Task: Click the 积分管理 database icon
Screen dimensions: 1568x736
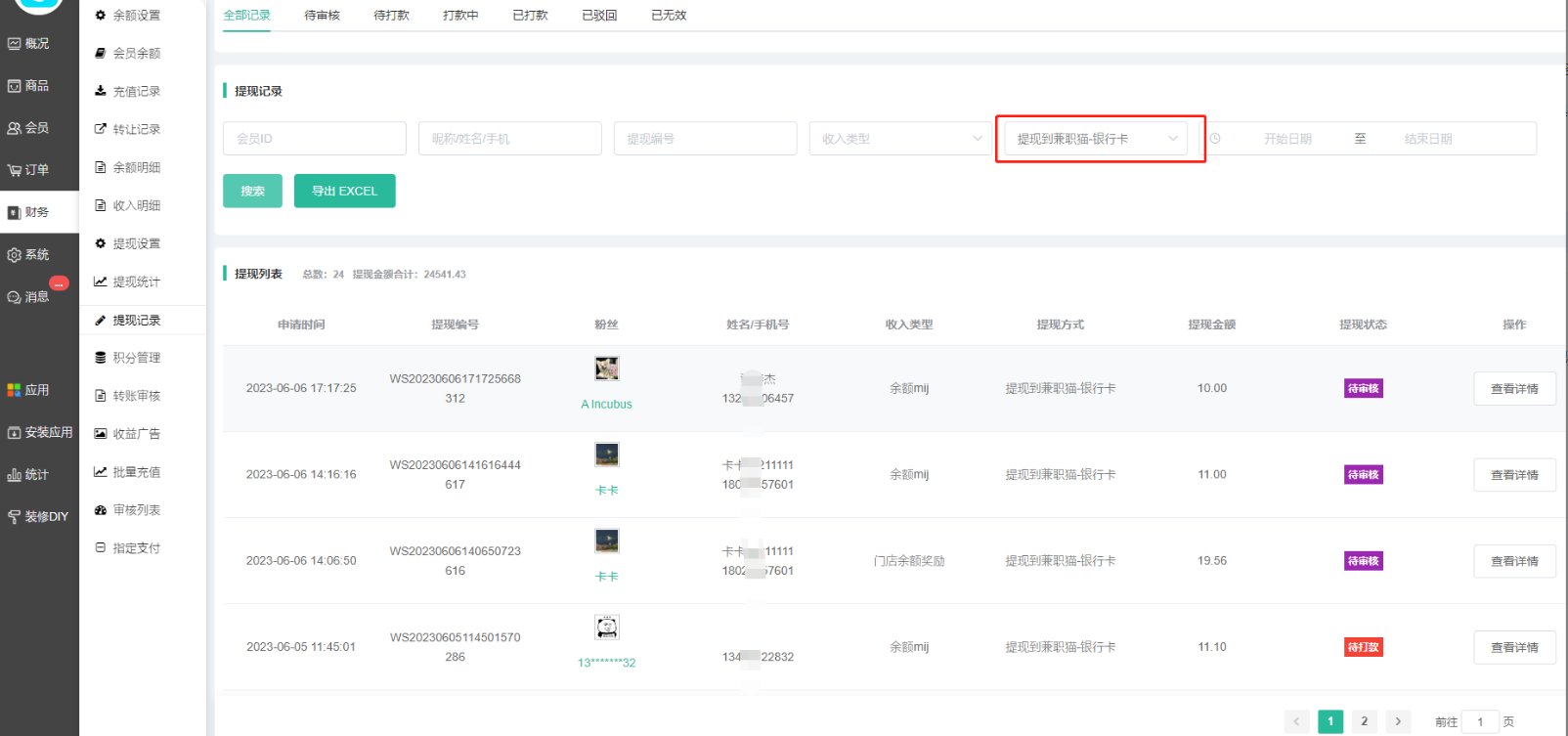Action: 100,358
